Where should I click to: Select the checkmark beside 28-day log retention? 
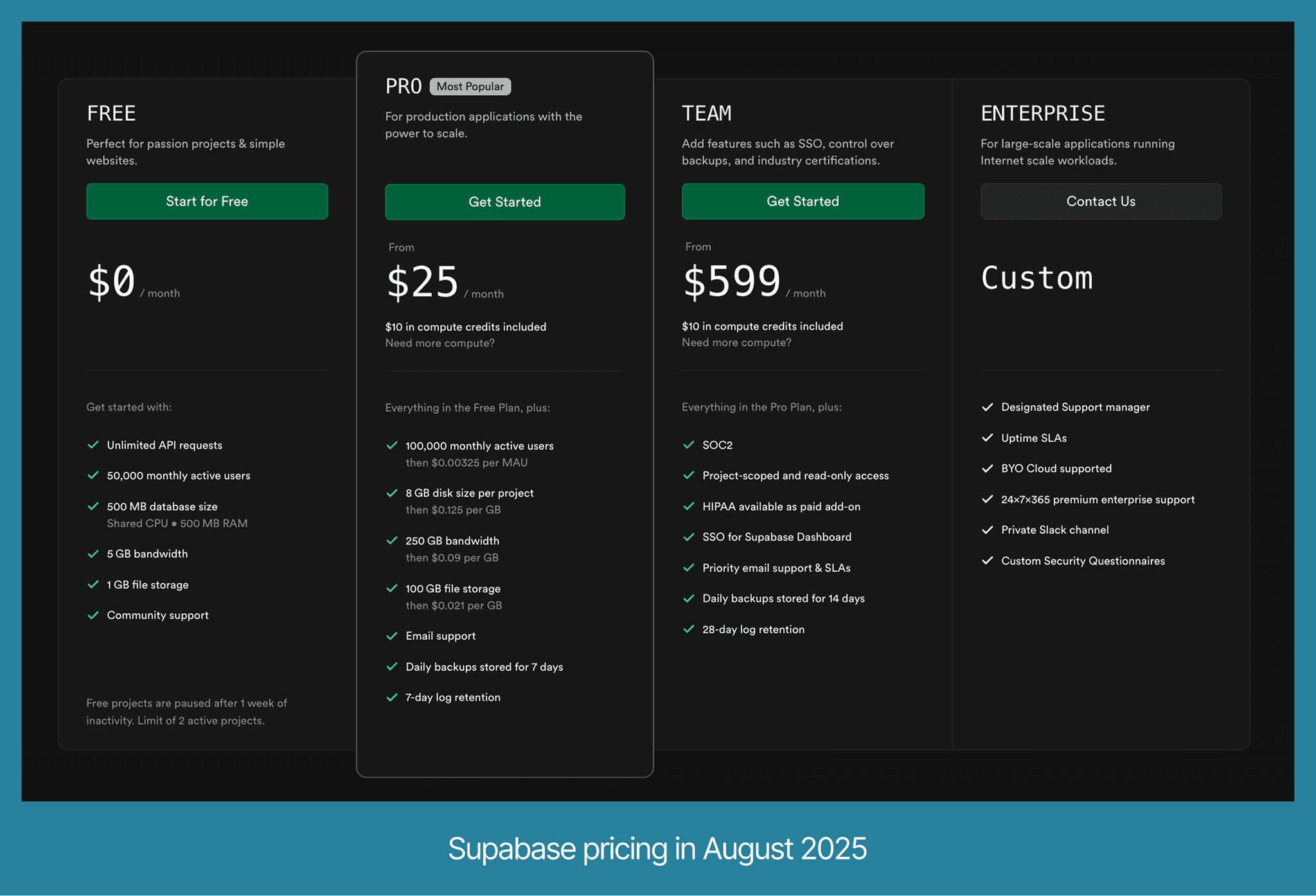tap(689, 629)
